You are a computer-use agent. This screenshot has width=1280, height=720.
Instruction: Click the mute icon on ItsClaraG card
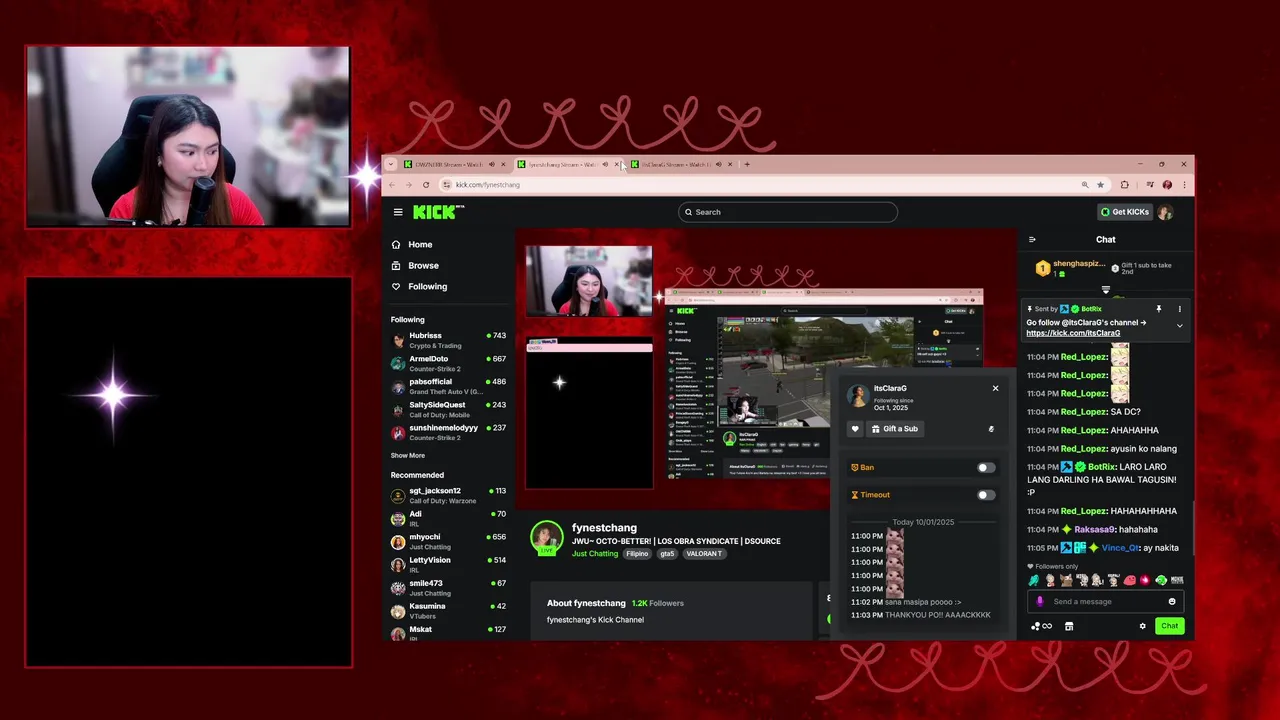(991, 429)
